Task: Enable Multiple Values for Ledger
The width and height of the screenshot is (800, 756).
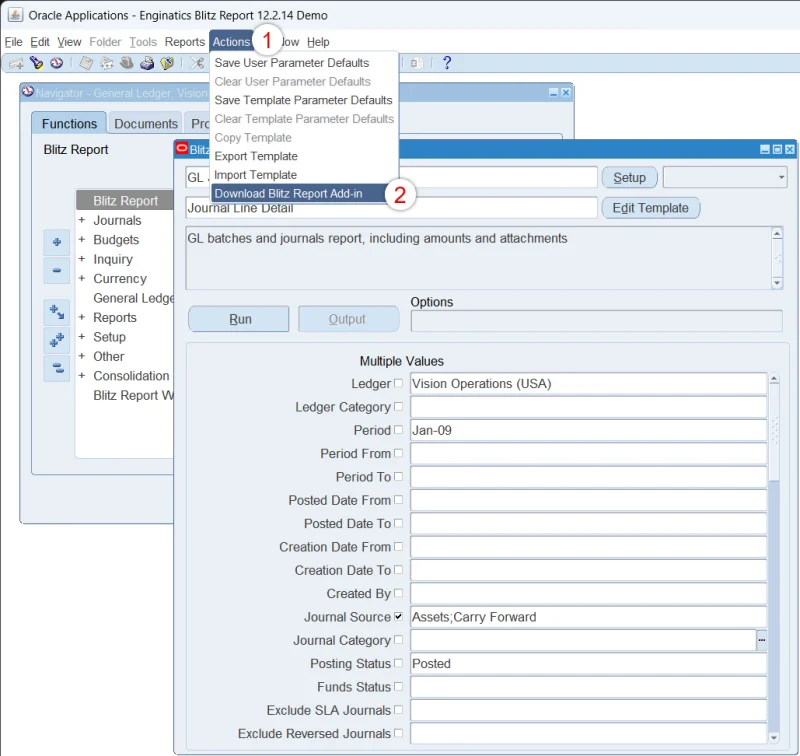Action: [x=398, y=383]
